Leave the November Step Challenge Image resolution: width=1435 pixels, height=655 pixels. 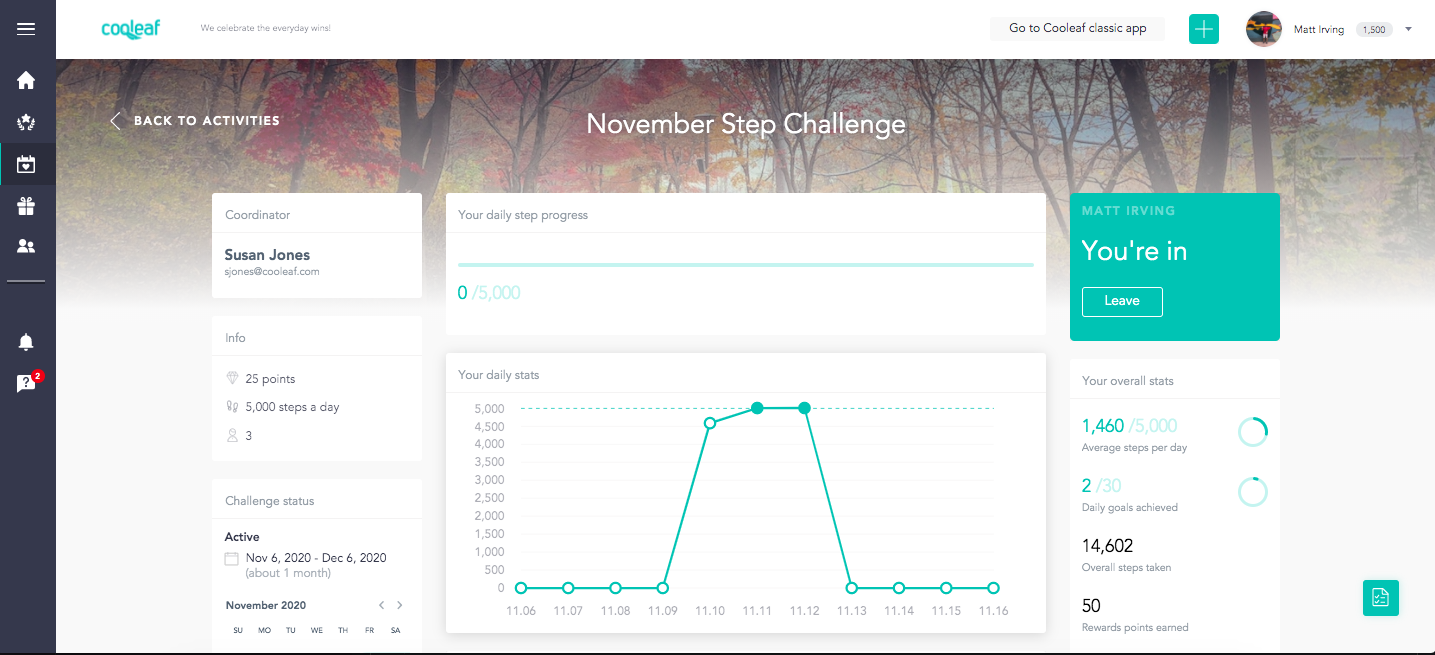coord(1122,301)
